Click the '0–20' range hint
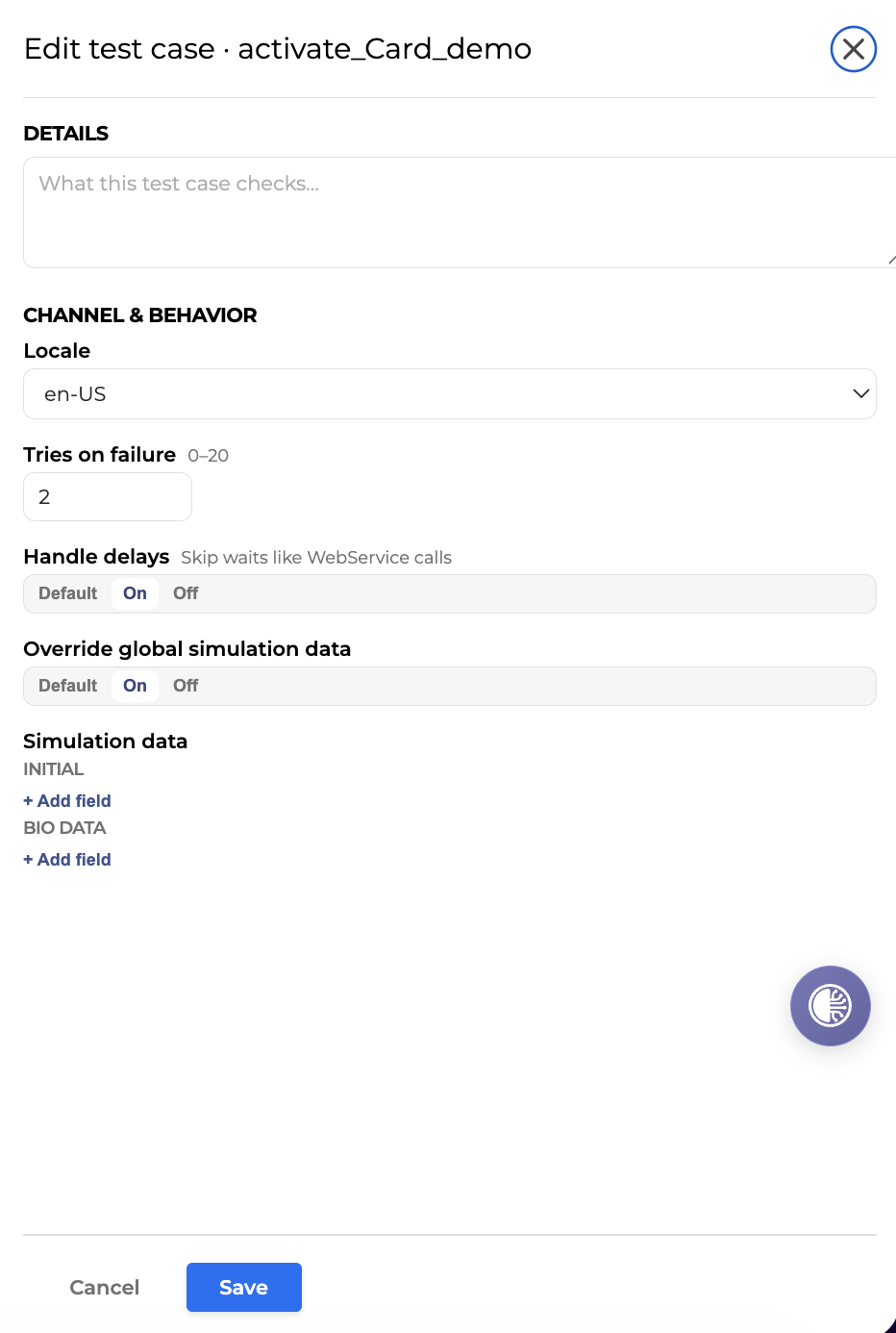This screenshot has width=896, height=1333. (x=209, y=456)
